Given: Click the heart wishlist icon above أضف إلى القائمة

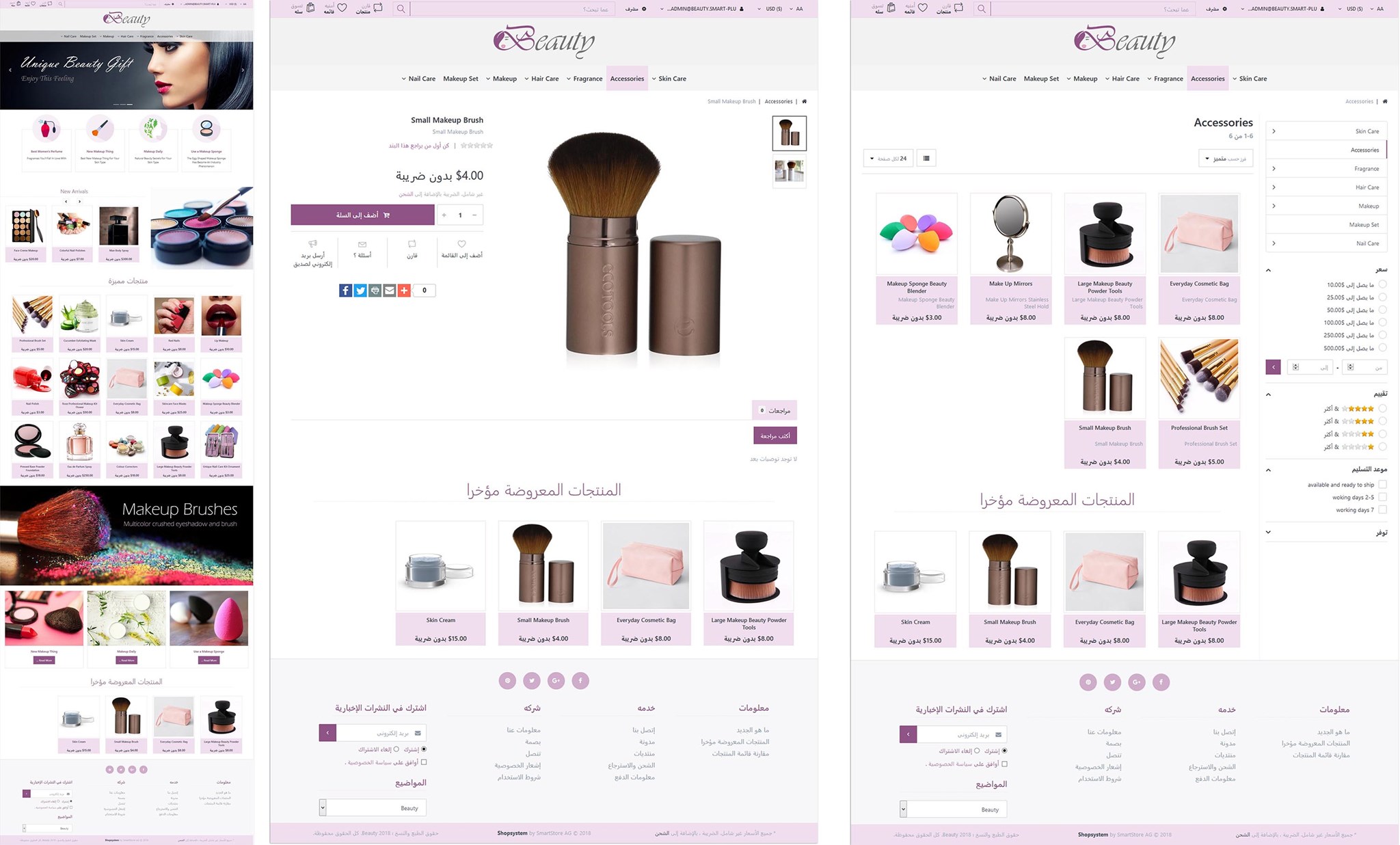Looking at the screenshot, I should [x=461, y=244].
